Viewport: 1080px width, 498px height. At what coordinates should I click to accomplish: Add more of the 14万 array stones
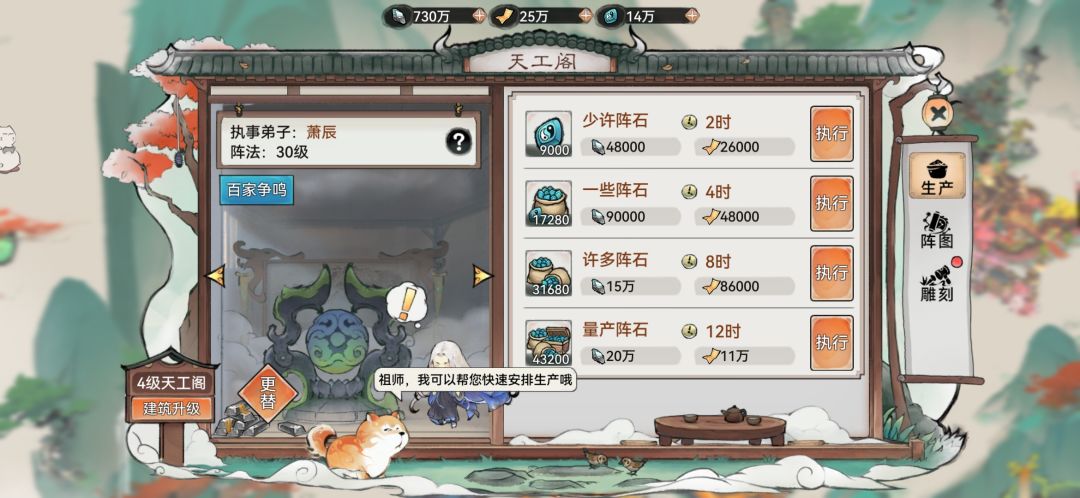click(x=692, y=15)
